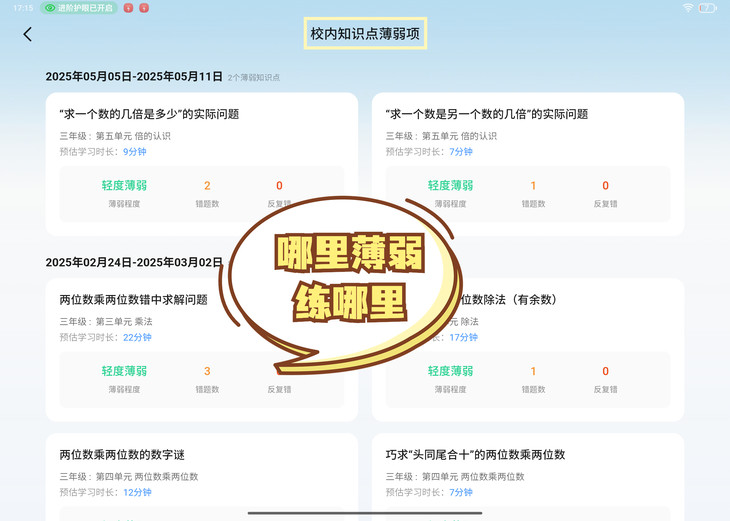Tap 7分钟 in the 另一个数的几倍 card

pyautogui.click(x=461, y=152)
